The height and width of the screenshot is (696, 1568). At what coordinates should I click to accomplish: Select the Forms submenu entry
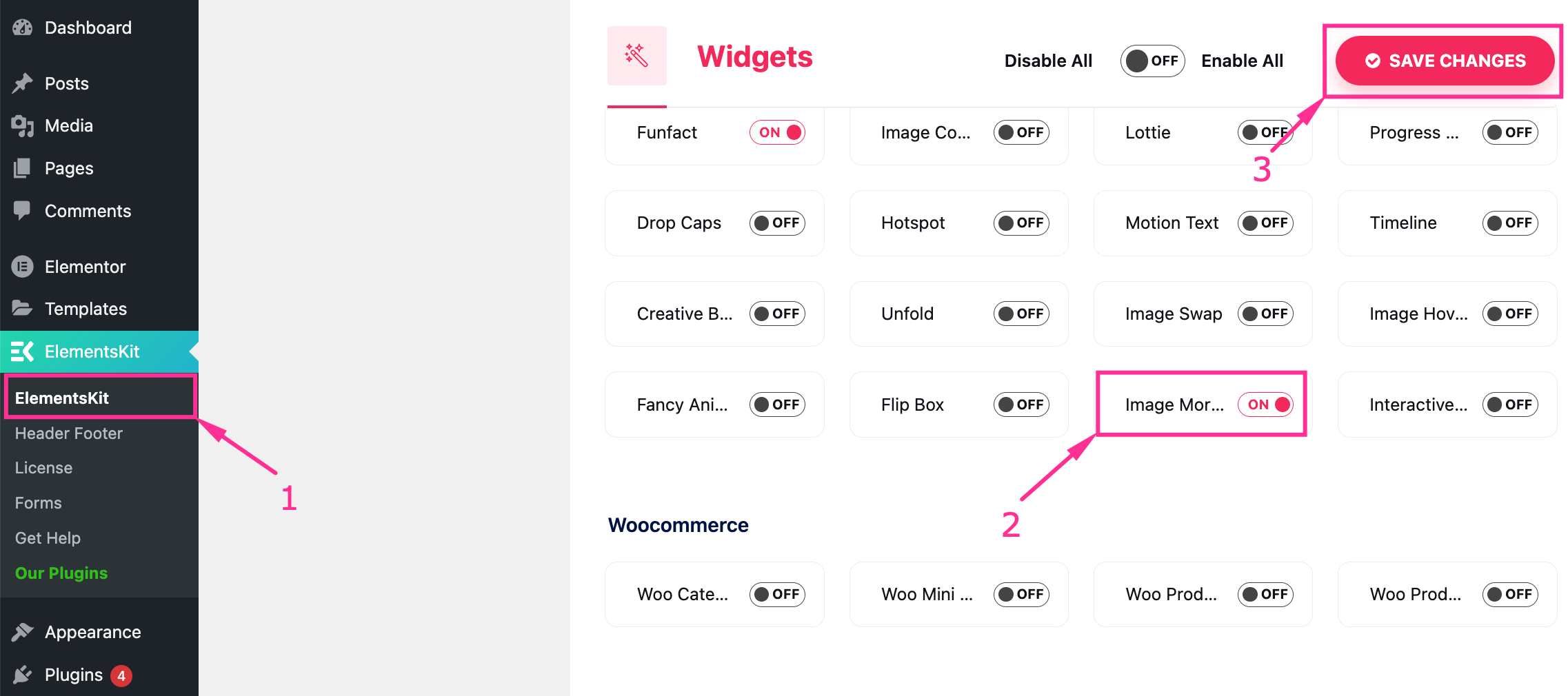(x=39, y=503)
